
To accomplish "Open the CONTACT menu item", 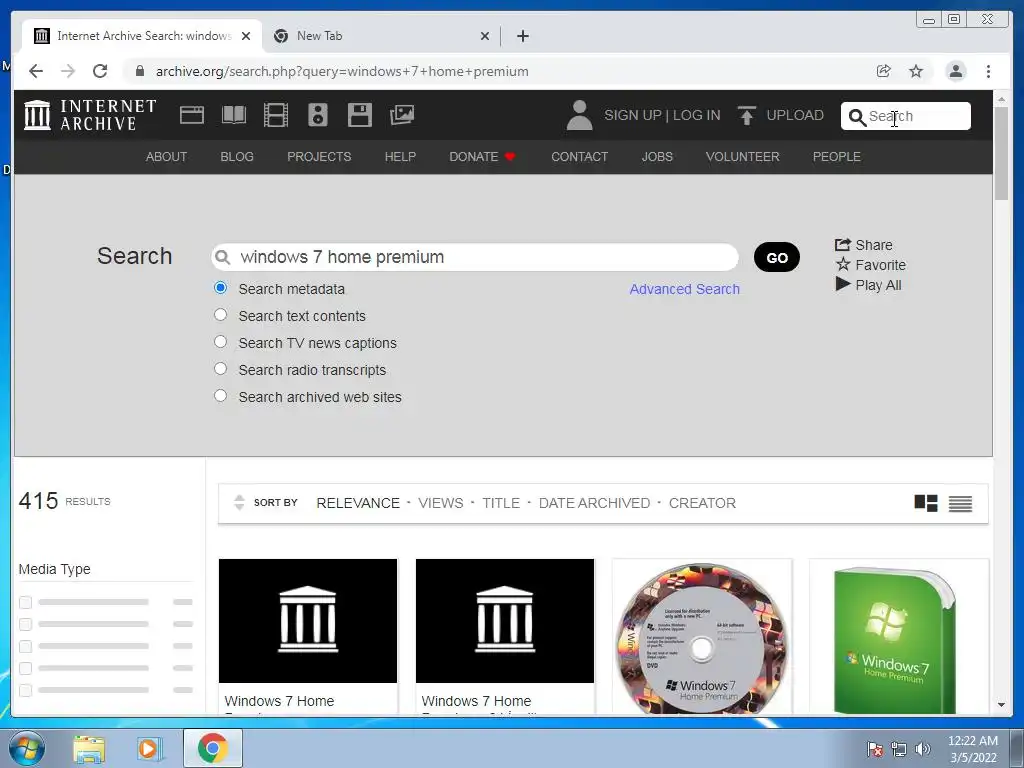I will (x=579, y=157).
